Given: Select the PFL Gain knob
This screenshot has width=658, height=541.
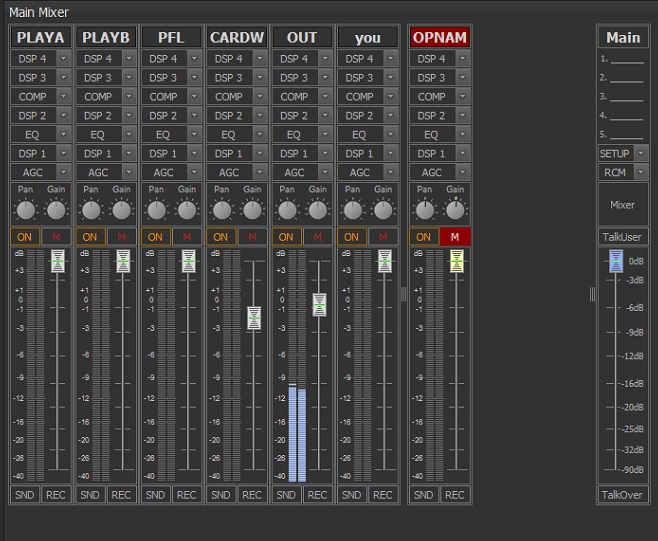Looking at the screenshot, I should [187, 210].
